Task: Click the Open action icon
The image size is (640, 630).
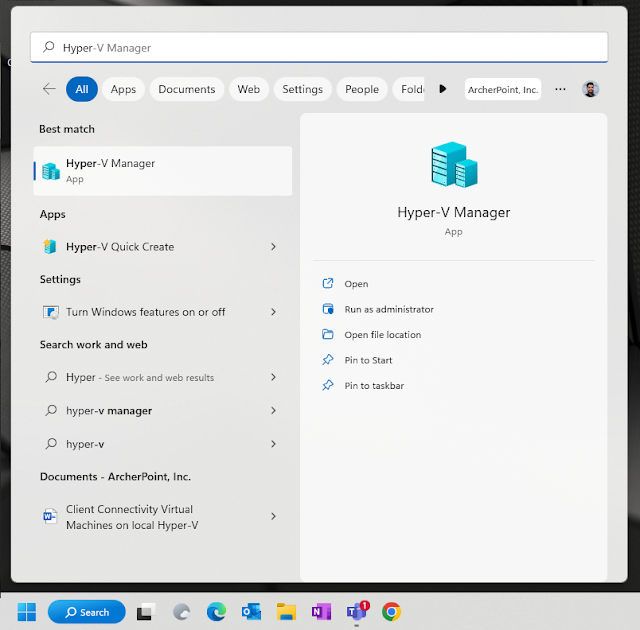Action: (x=328, y=283)
